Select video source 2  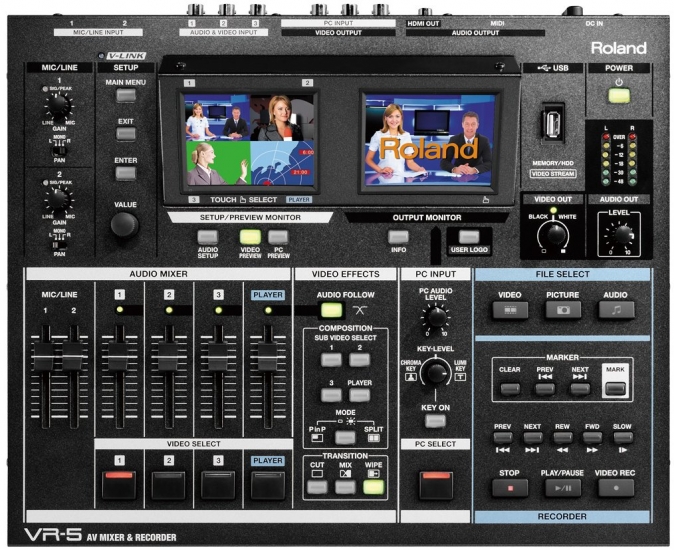pyautogui.click(x=168, y=485)
